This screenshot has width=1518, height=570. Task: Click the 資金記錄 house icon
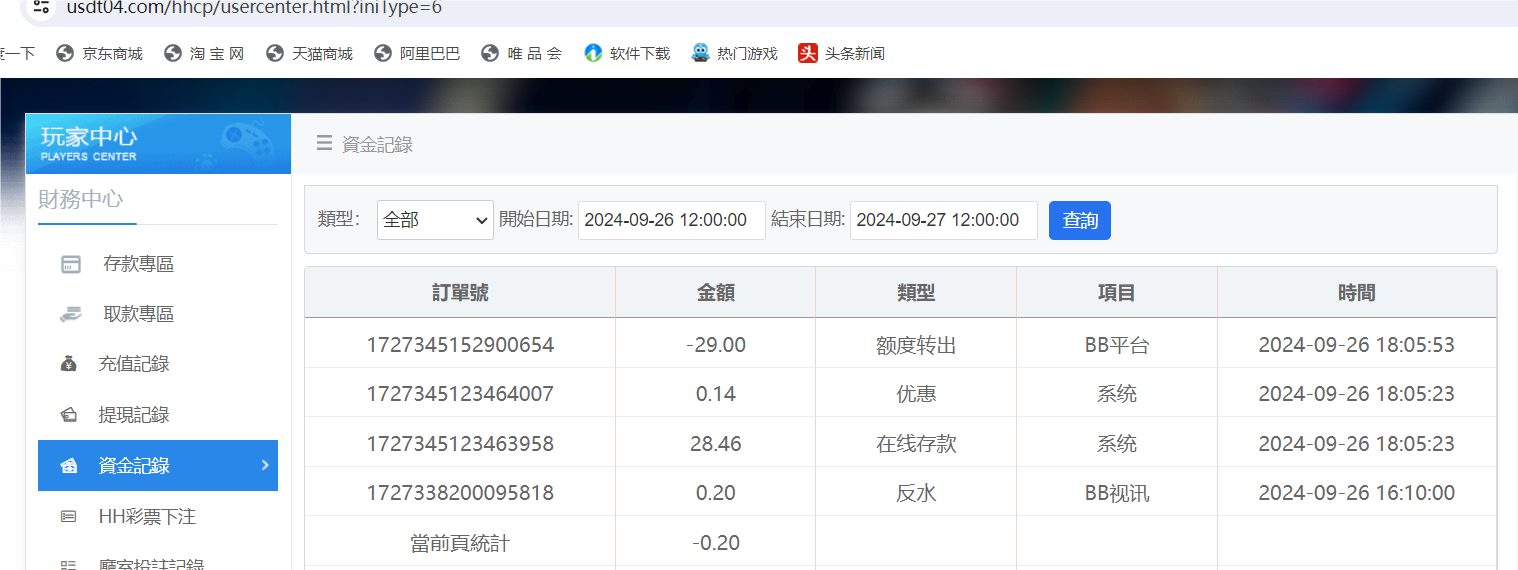(x=70, y=466)
